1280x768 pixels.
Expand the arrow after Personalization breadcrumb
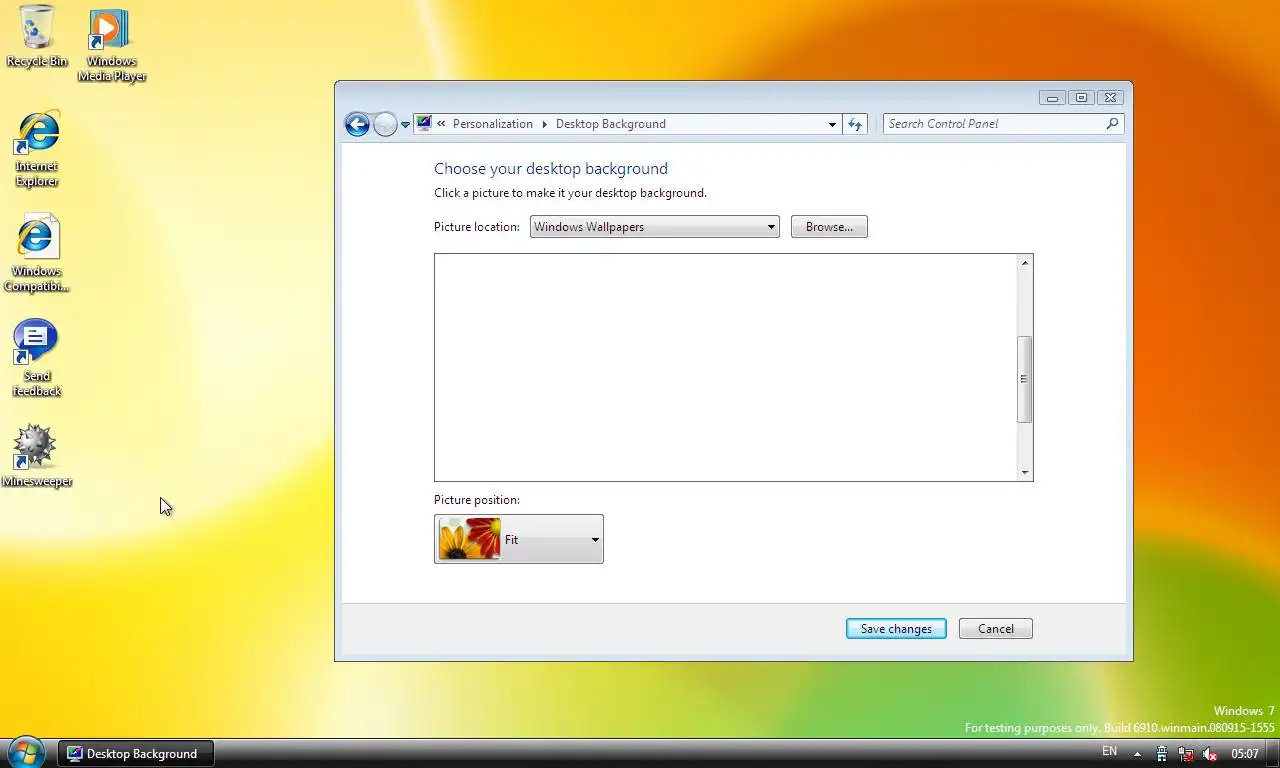point(545,124)
